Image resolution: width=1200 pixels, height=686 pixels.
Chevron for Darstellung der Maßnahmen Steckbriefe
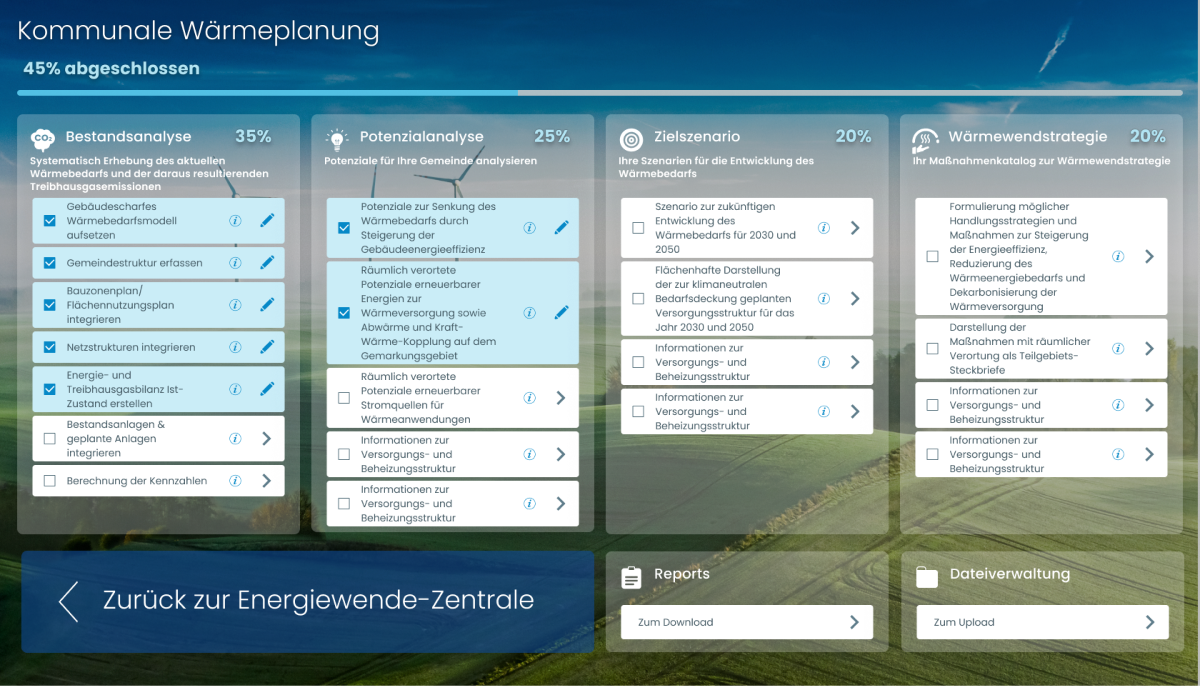tap(1148, 349)
